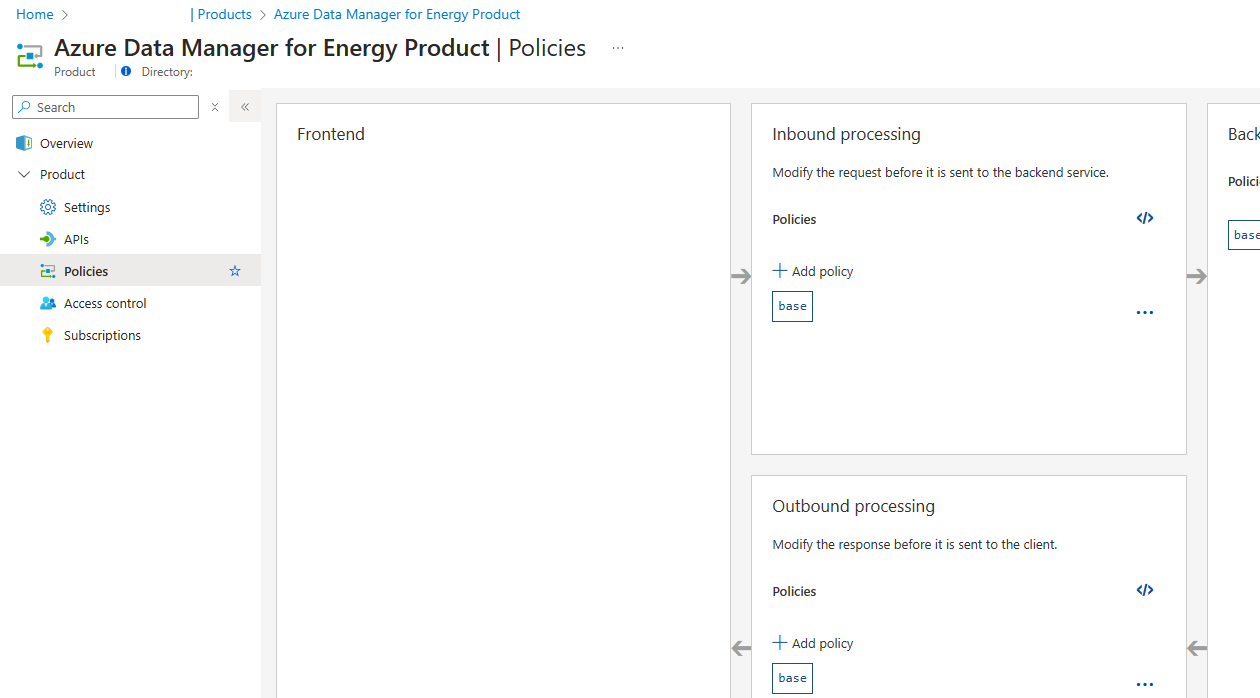Open the outbound policies code editor
The height and width of the screenshot is (698, 1260).
click(x=1144, y=590)
